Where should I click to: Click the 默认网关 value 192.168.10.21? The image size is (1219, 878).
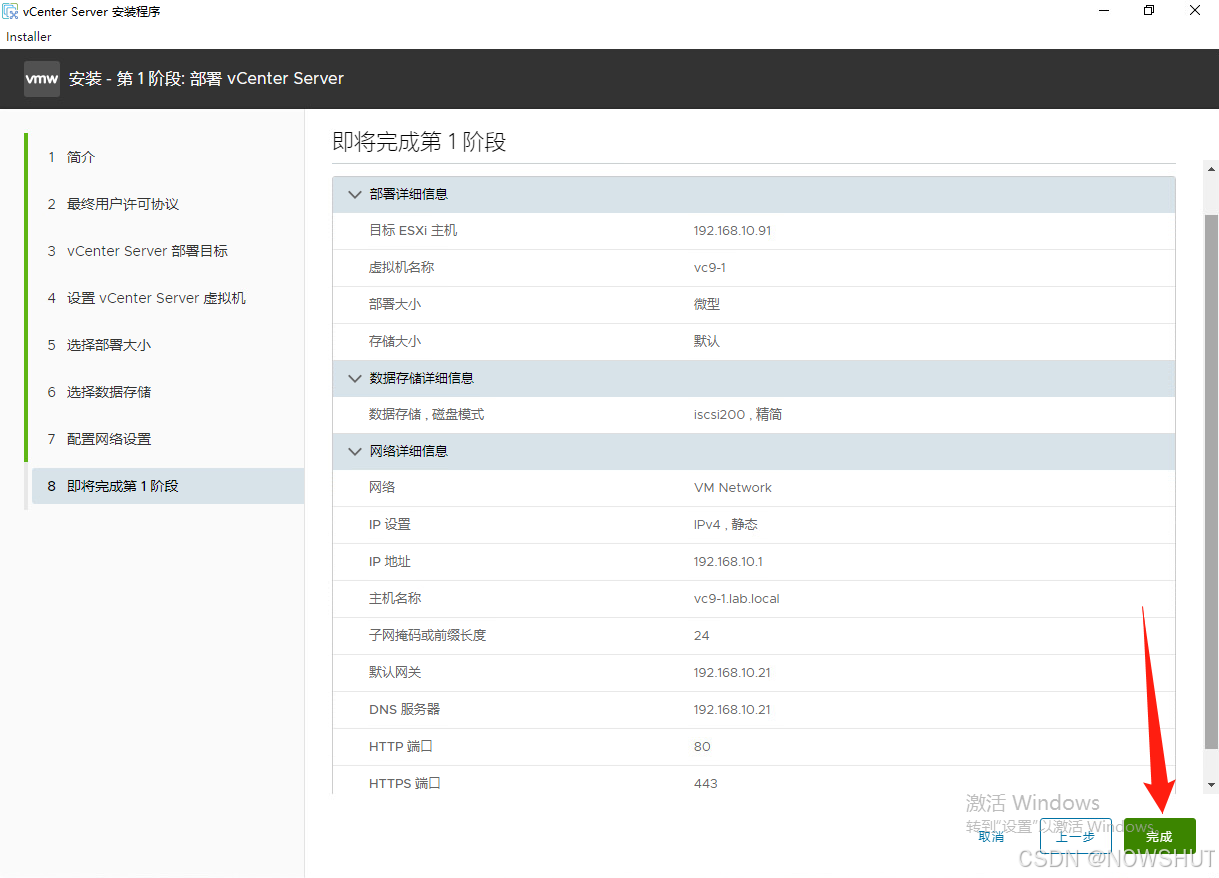point(732,673)
